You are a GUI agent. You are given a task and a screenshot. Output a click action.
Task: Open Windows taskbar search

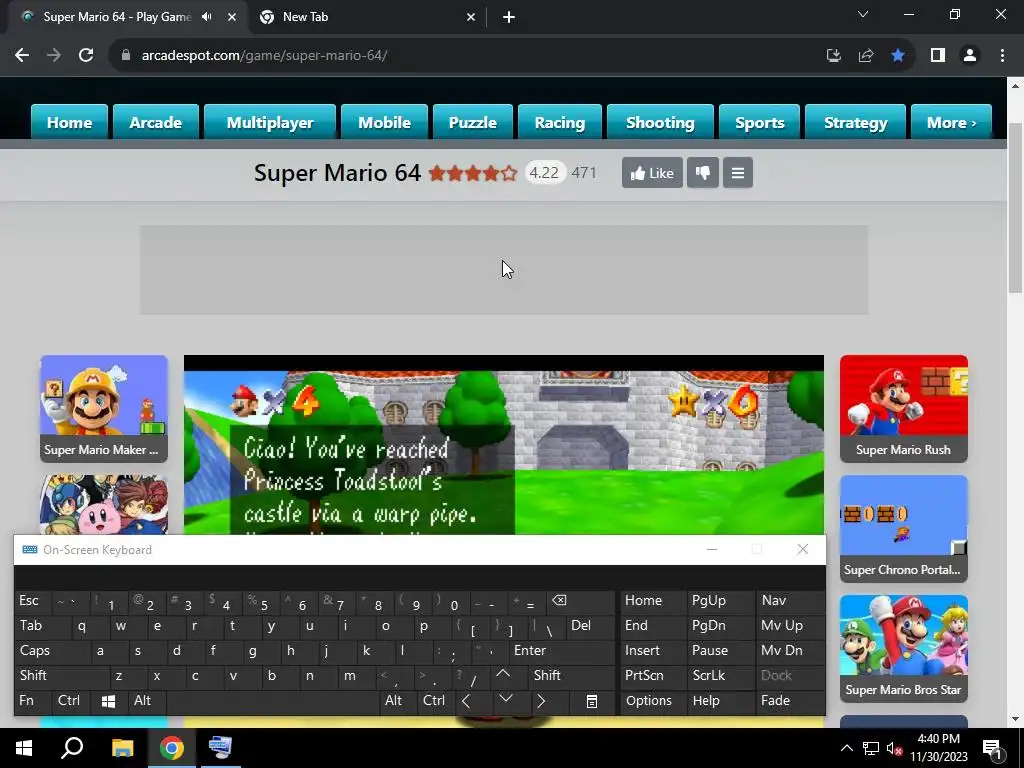(72, 748)
